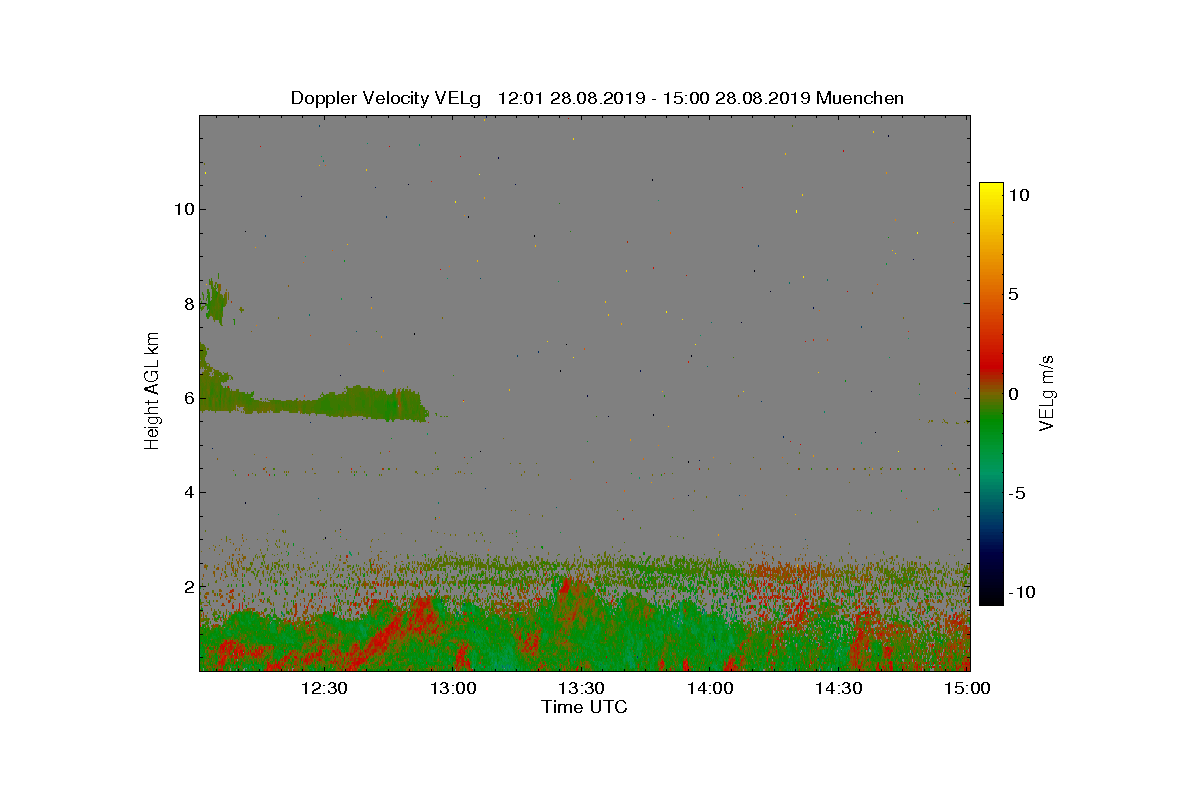Click the "Height AGL km" y-axis label
The height and width of the screenshot is (800, 1200).
(152, 391)
